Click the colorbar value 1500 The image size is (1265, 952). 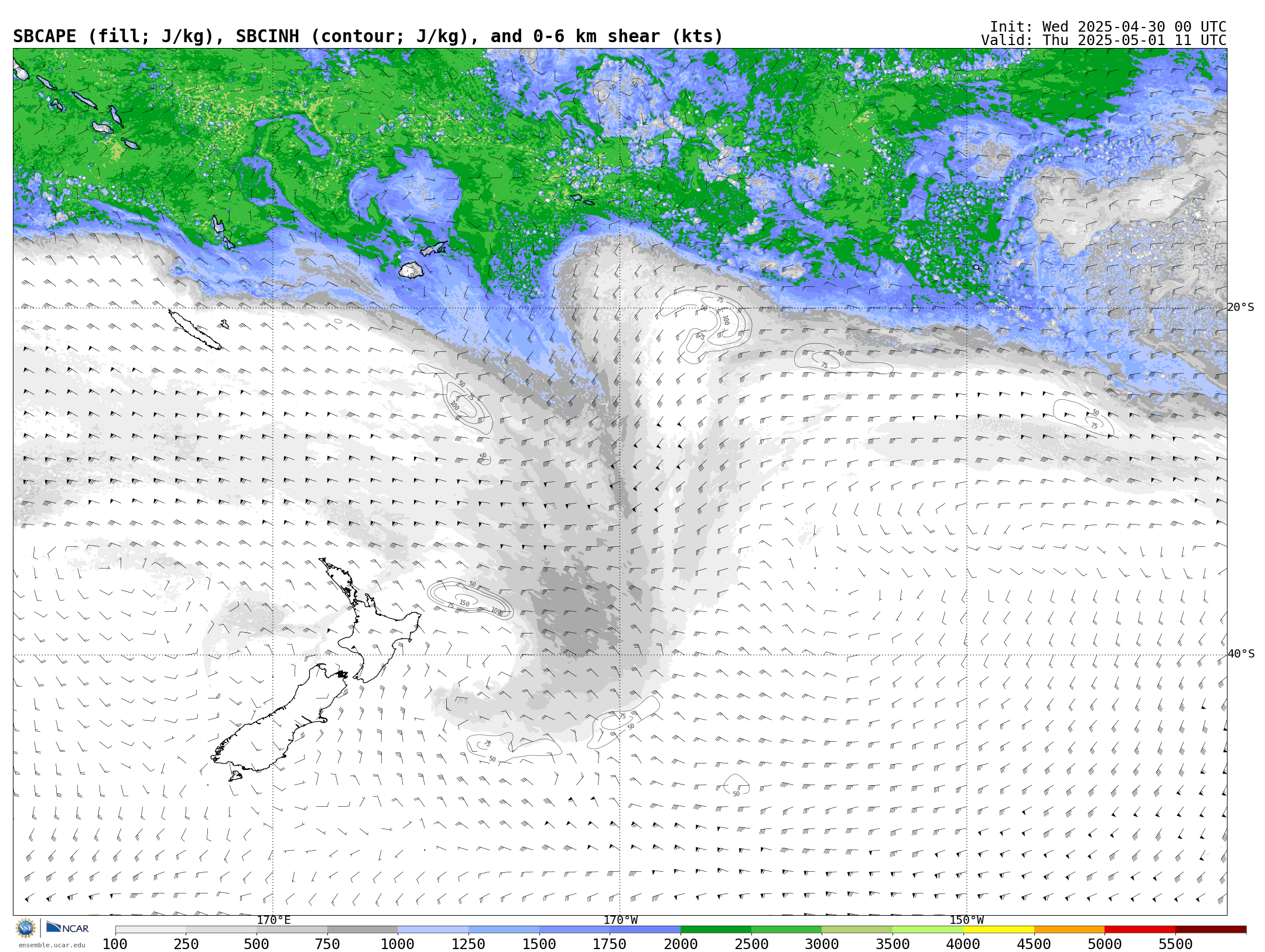539,944
